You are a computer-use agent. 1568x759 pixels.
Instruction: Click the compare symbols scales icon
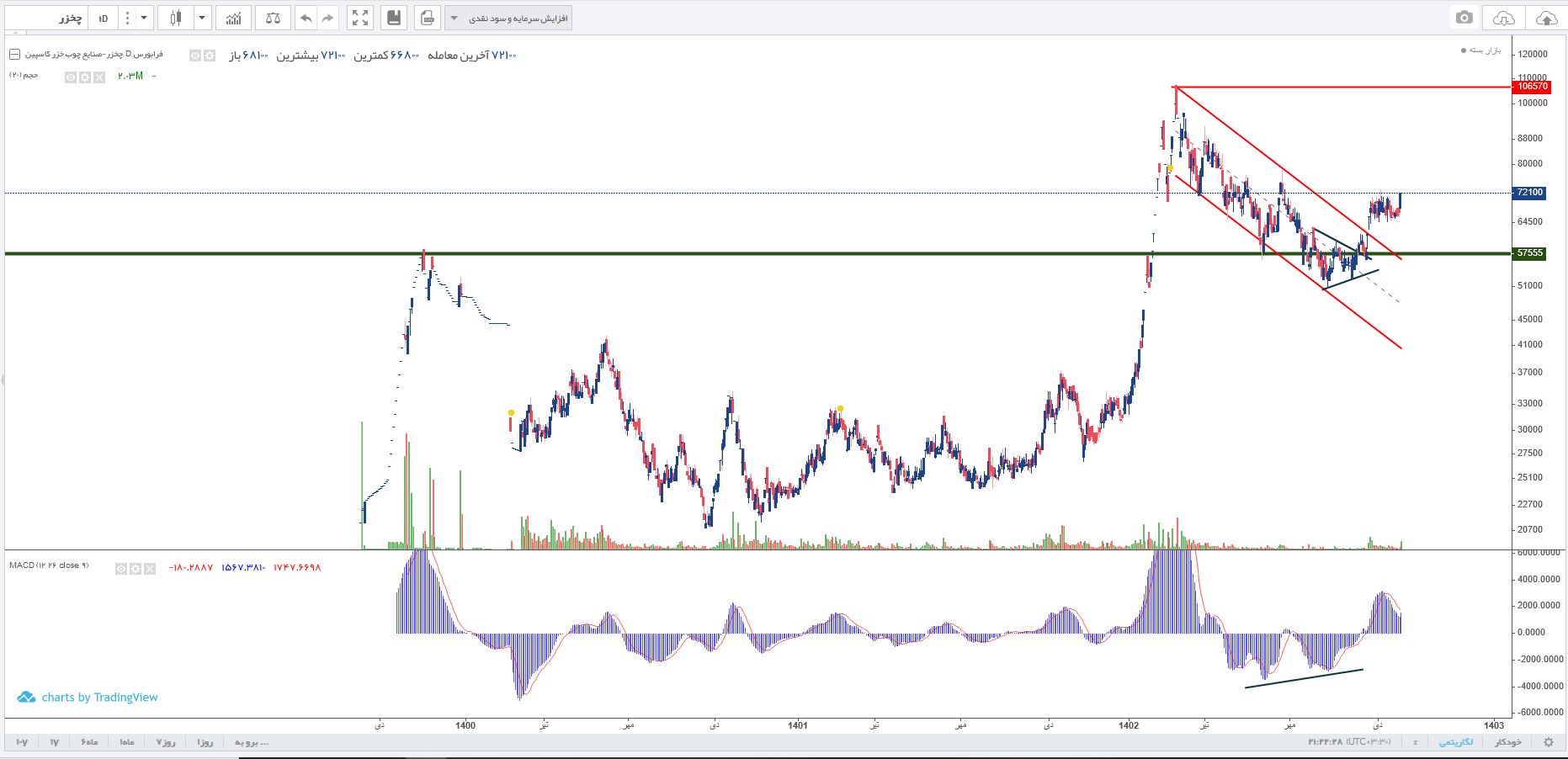[273, 18]
